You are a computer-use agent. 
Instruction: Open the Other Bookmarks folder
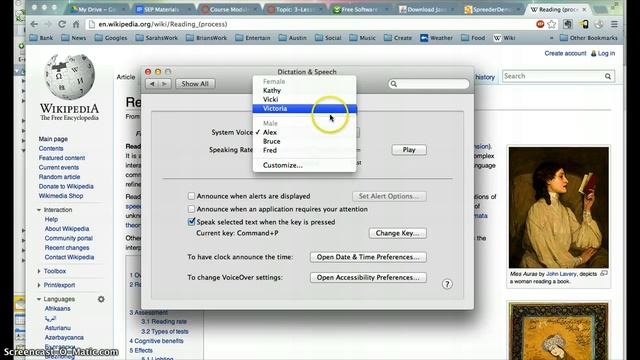(588, 38)
